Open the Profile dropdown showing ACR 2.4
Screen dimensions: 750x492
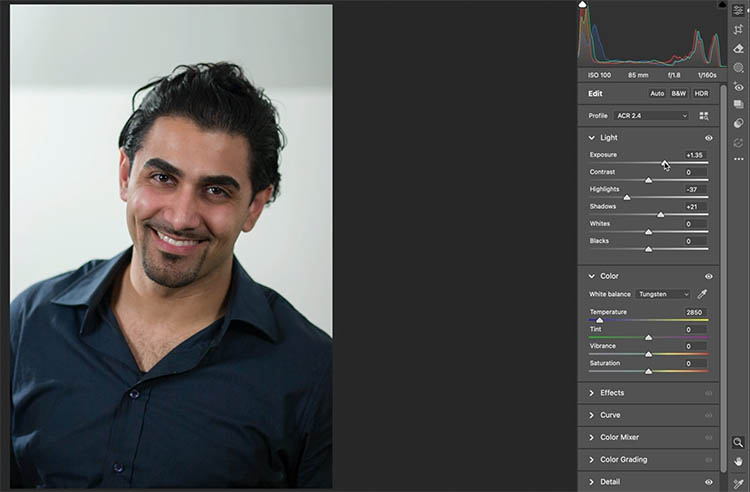[651, 116]
